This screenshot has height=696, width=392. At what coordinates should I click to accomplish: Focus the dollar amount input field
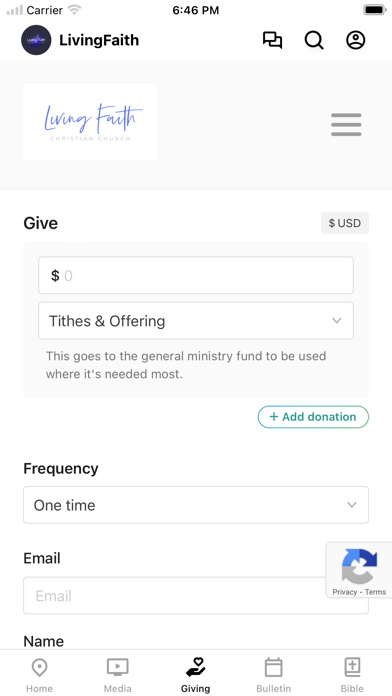[x=196, y=275]
